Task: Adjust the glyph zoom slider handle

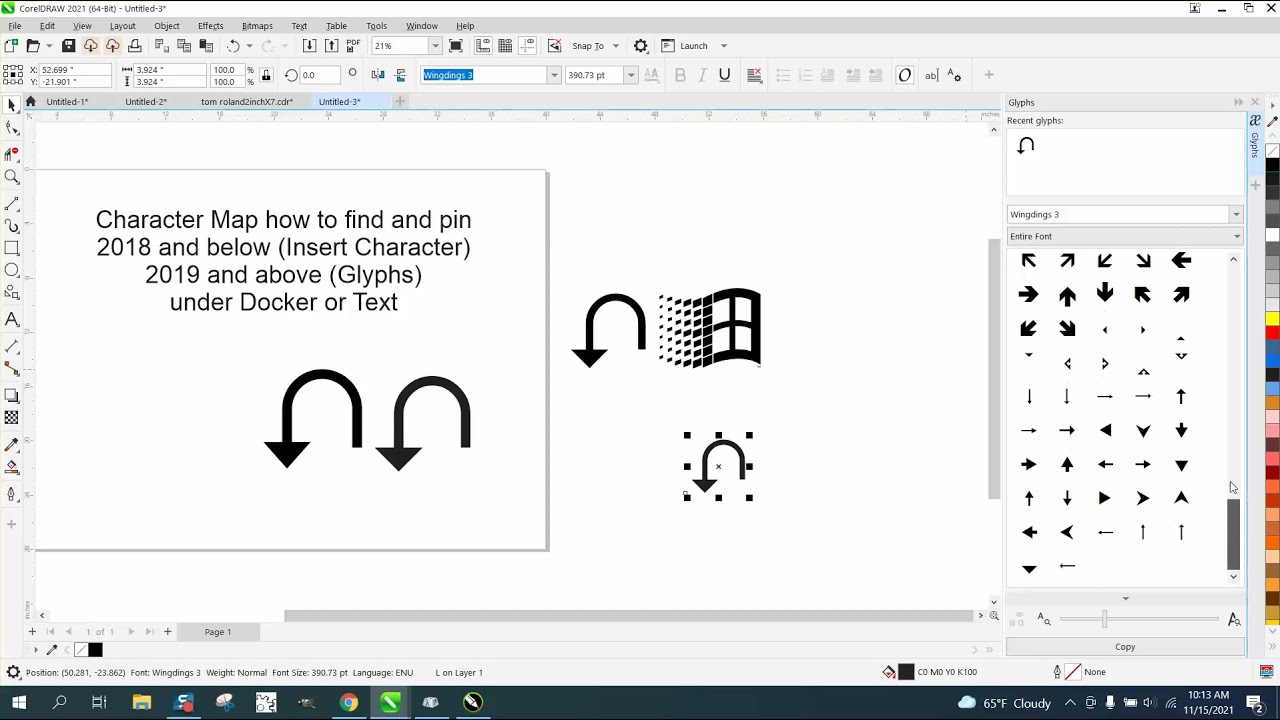Action: coord(1104,620)
